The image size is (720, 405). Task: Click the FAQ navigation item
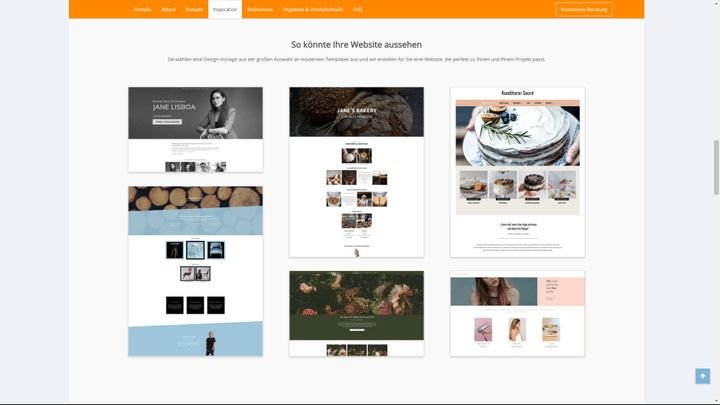(358, 9)
